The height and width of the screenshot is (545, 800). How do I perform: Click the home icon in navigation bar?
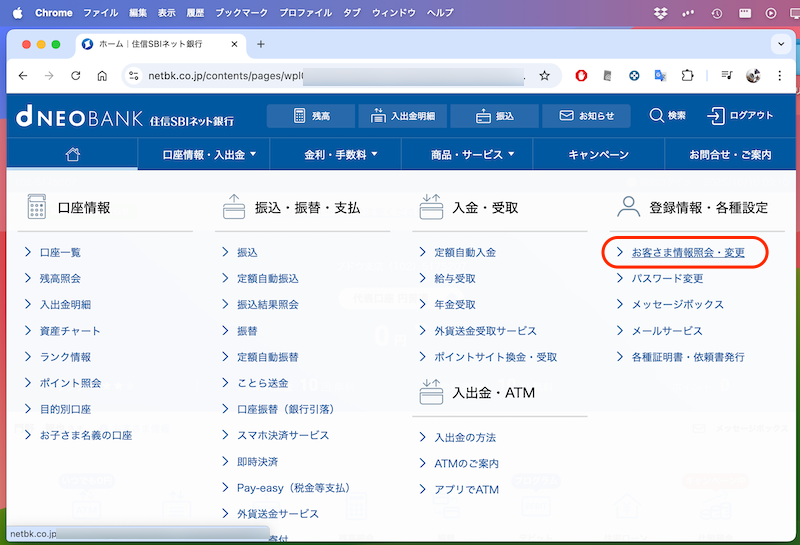[71, 155]
